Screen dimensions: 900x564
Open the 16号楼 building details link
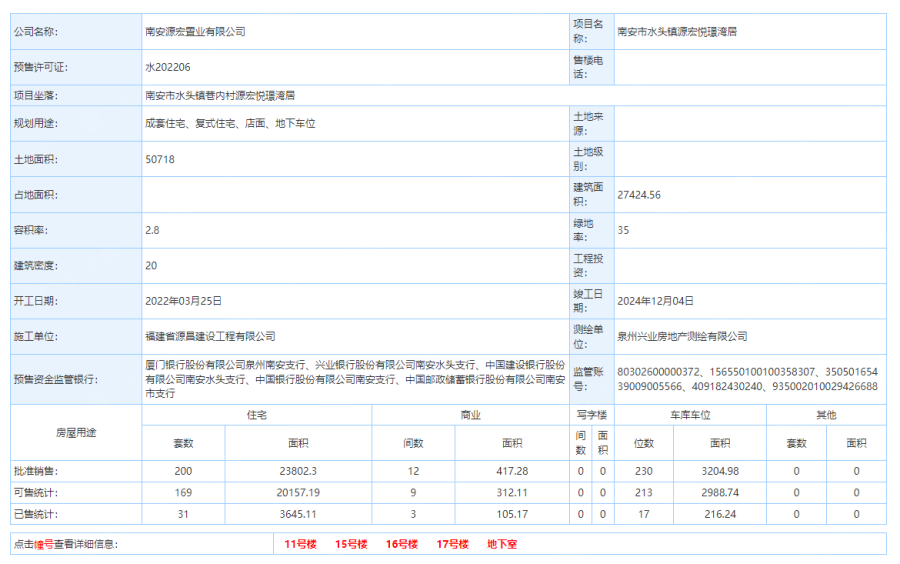[x=401, y=544]
